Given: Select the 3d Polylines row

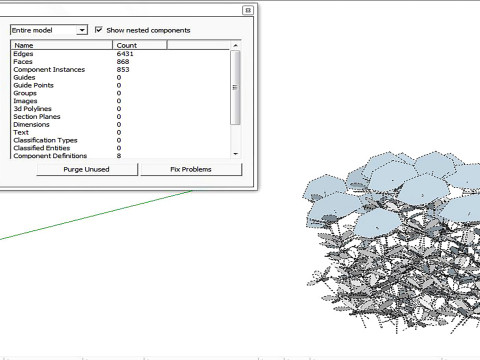Looking at the screenshot, I should [121, 109].
